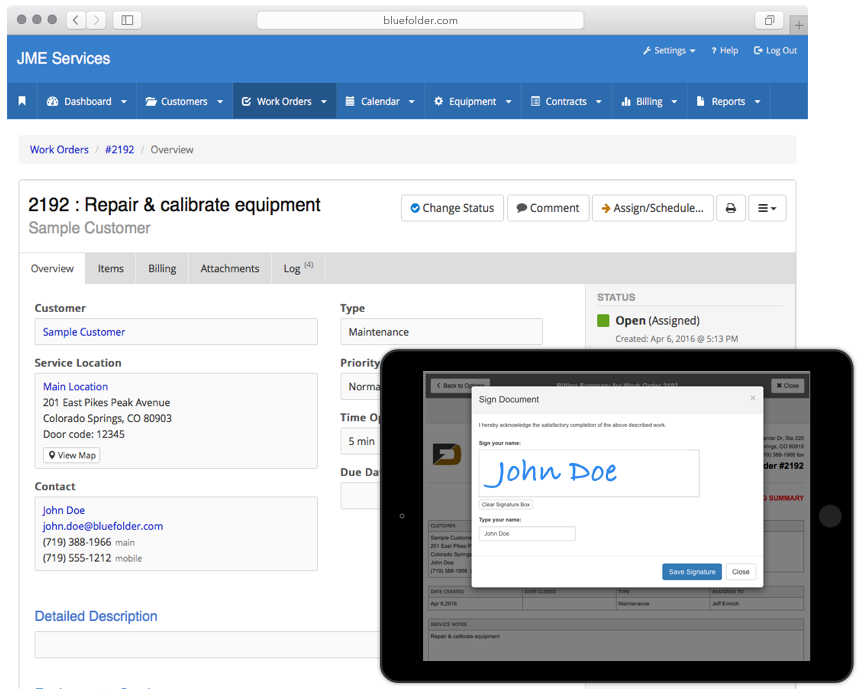Click the browser back arrow
Viewport: 859px width, 689px height.
point(76,20)
